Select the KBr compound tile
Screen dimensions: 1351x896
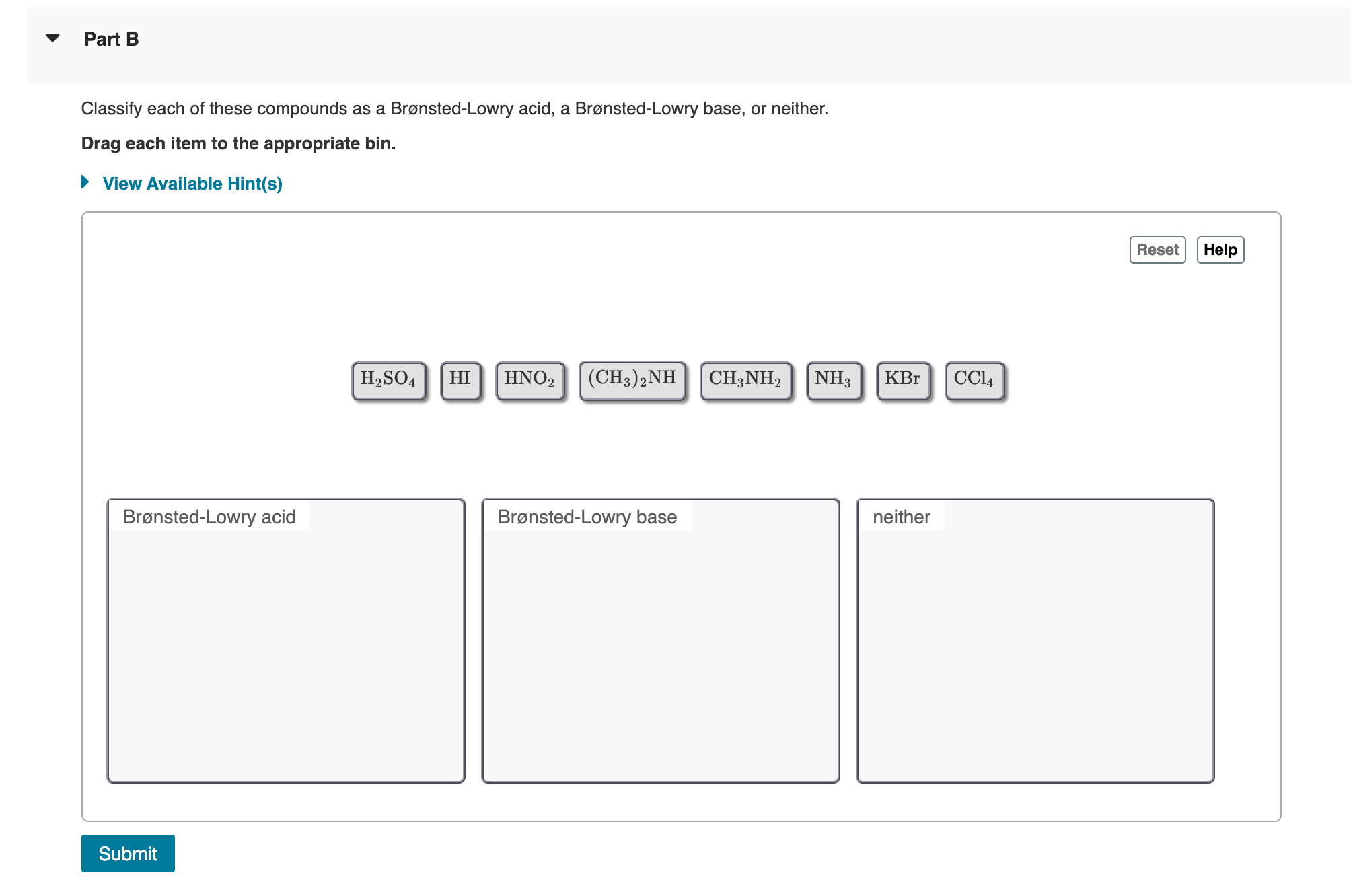point(903,380)
